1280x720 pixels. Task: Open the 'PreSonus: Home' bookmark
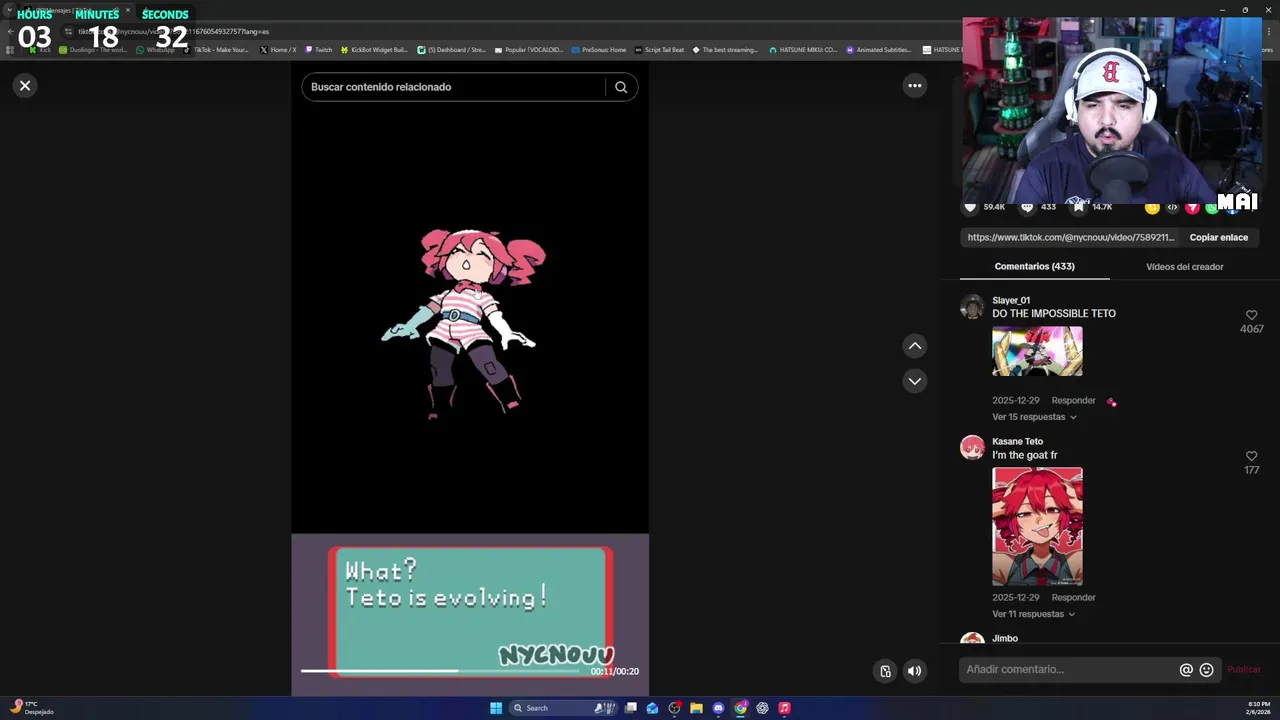pos(598,49)
